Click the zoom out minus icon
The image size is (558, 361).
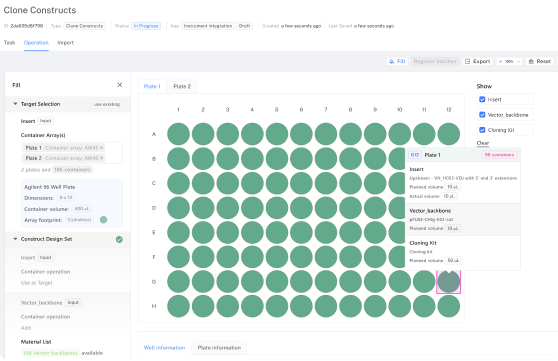click(518, 61)
